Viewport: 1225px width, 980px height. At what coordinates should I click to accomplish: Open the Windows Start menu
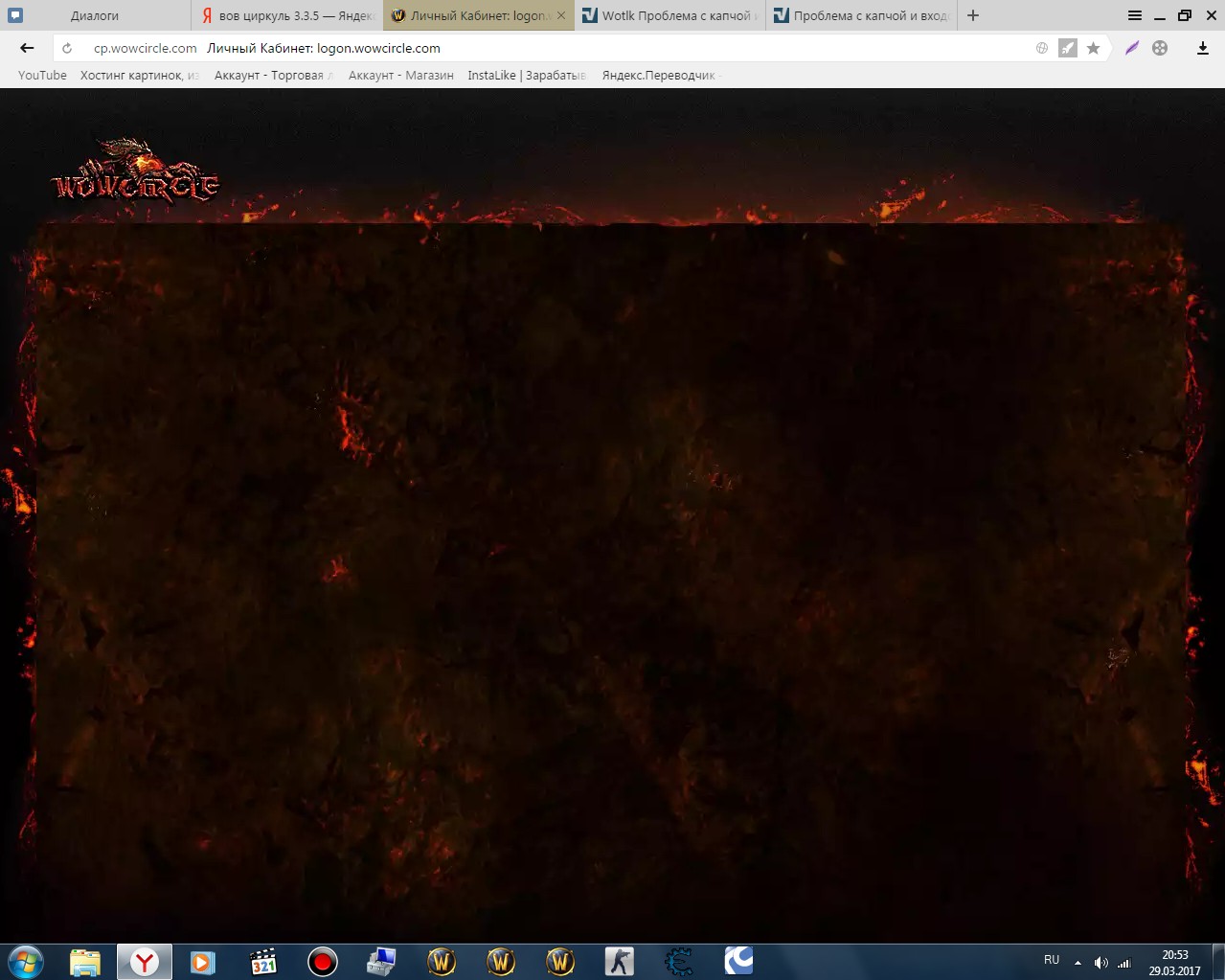point(26,961)
